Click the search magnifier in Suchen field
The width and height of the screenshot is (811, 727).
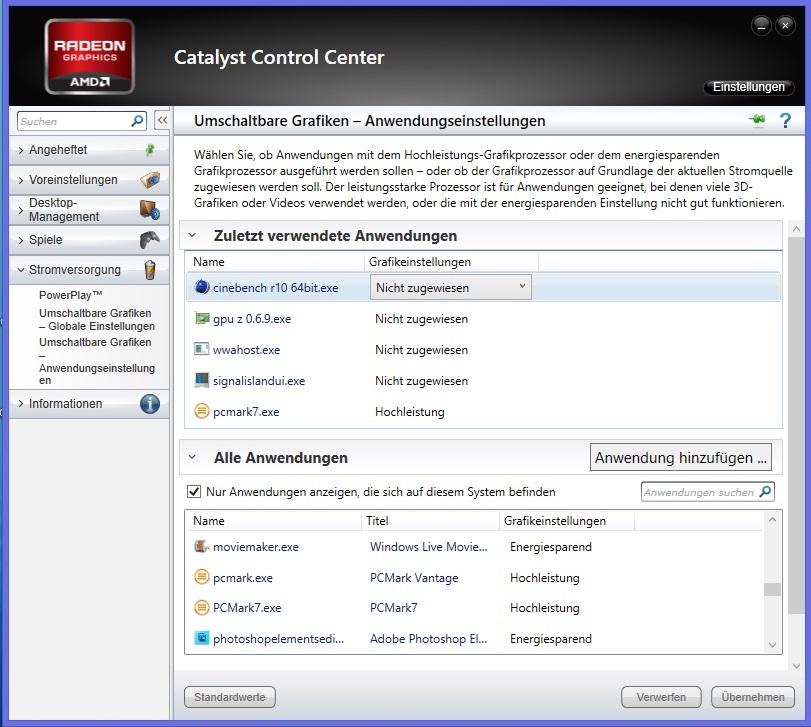[x=137, y=121]
